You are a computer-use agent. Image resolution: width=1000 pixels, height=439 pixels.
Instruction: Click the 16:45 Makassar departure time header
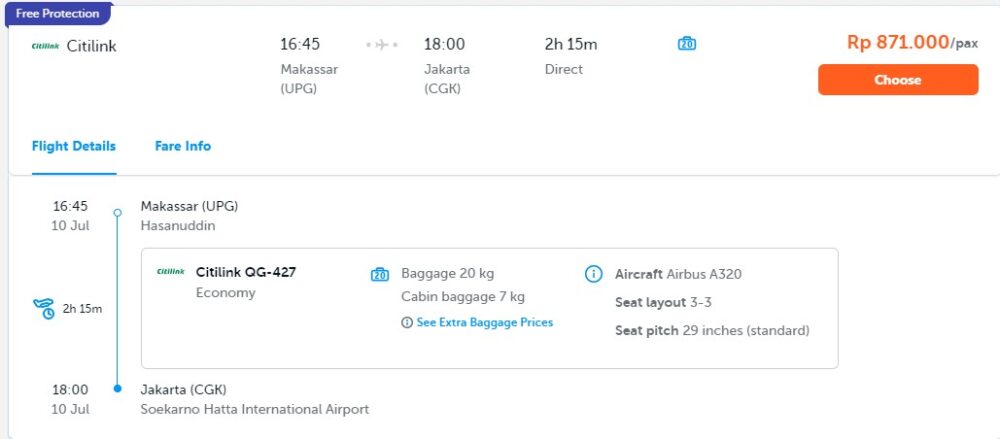pyautogui.click(x=300, y=44)
